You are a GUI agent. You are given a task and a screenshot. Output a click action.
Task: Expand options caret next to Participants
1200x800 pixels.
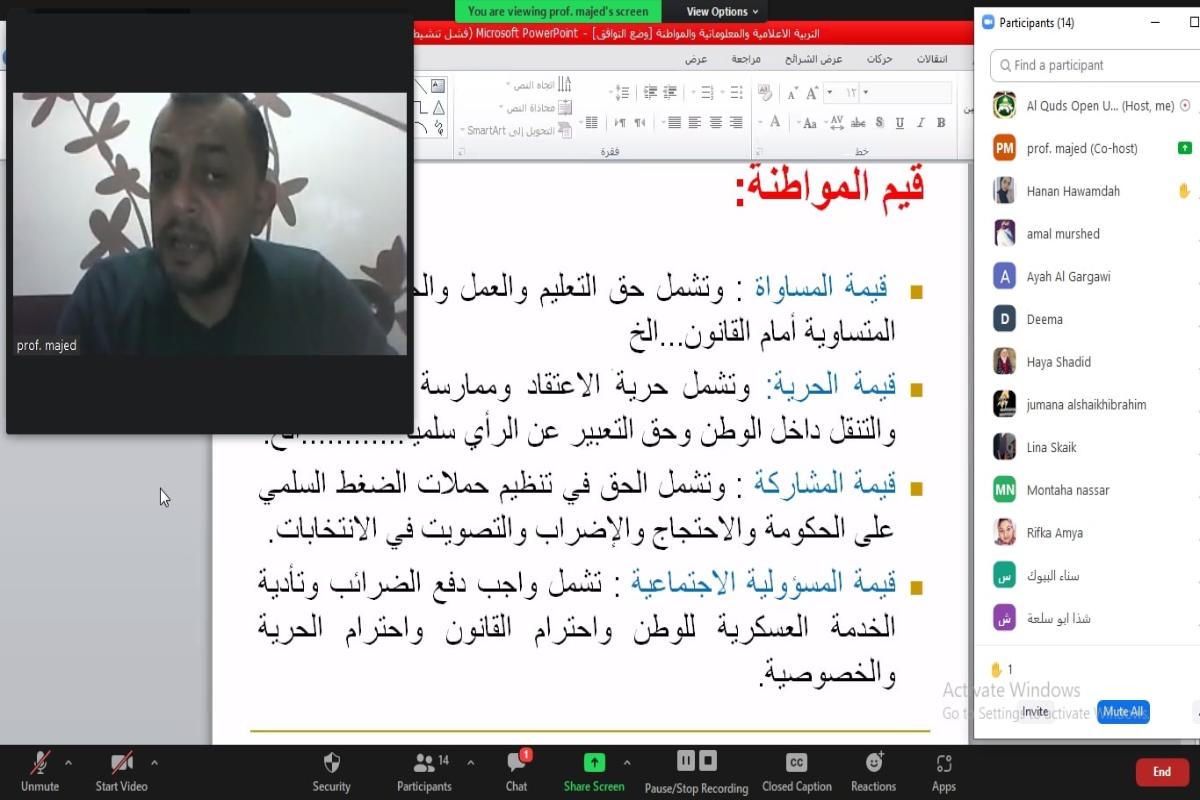pyautogui.click(x=470, y=762)
